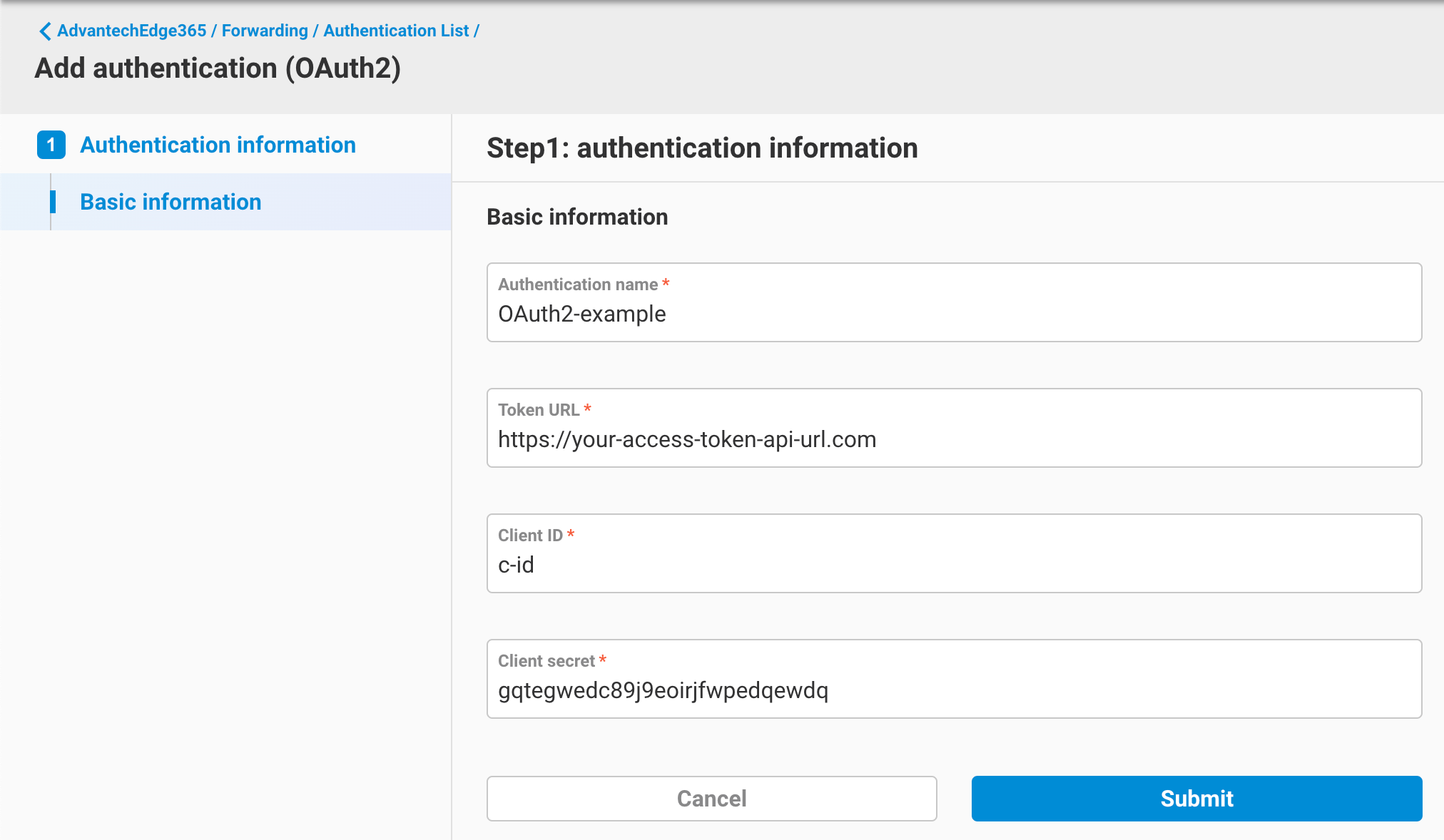Screen dimensions: 1444x840
Task: Click the Add authentication (OAuth2) page title
Action: coord(218,68)
